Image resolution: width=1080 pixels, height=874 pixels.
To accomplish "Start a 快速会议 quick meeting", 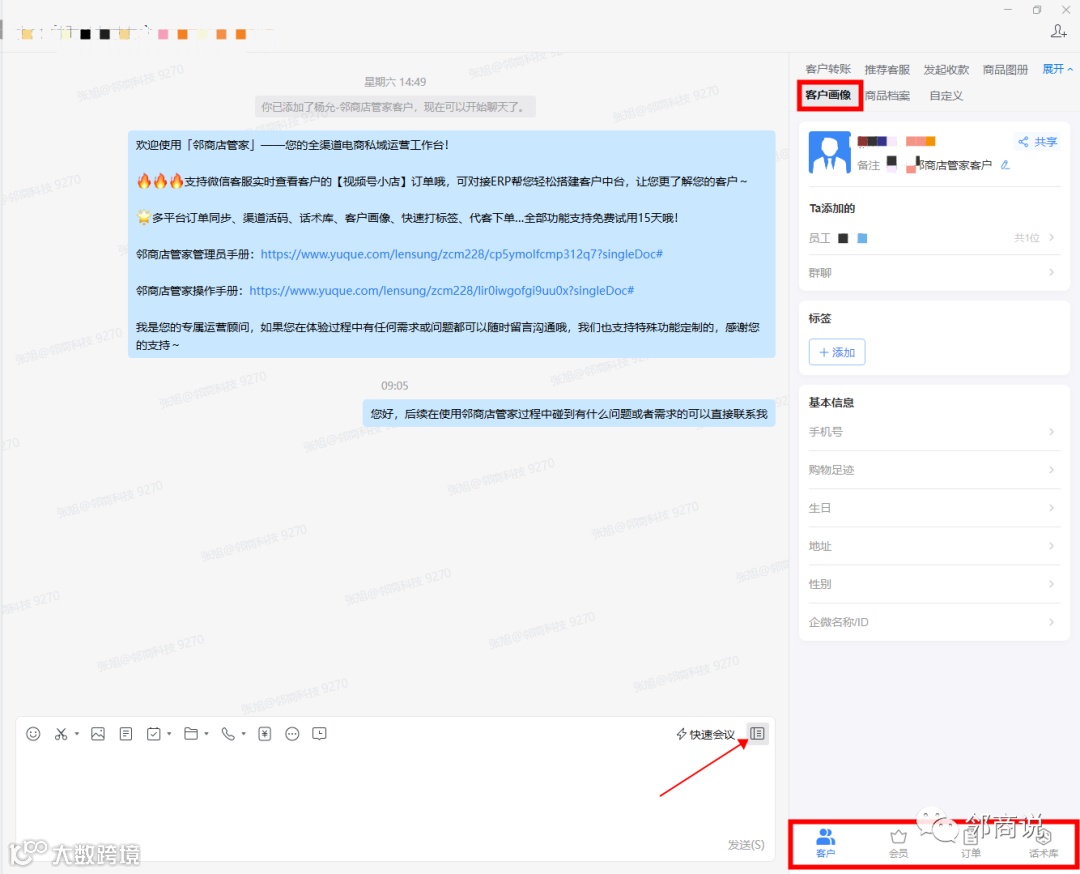I will pyautogui.click(x=705, y=734).
